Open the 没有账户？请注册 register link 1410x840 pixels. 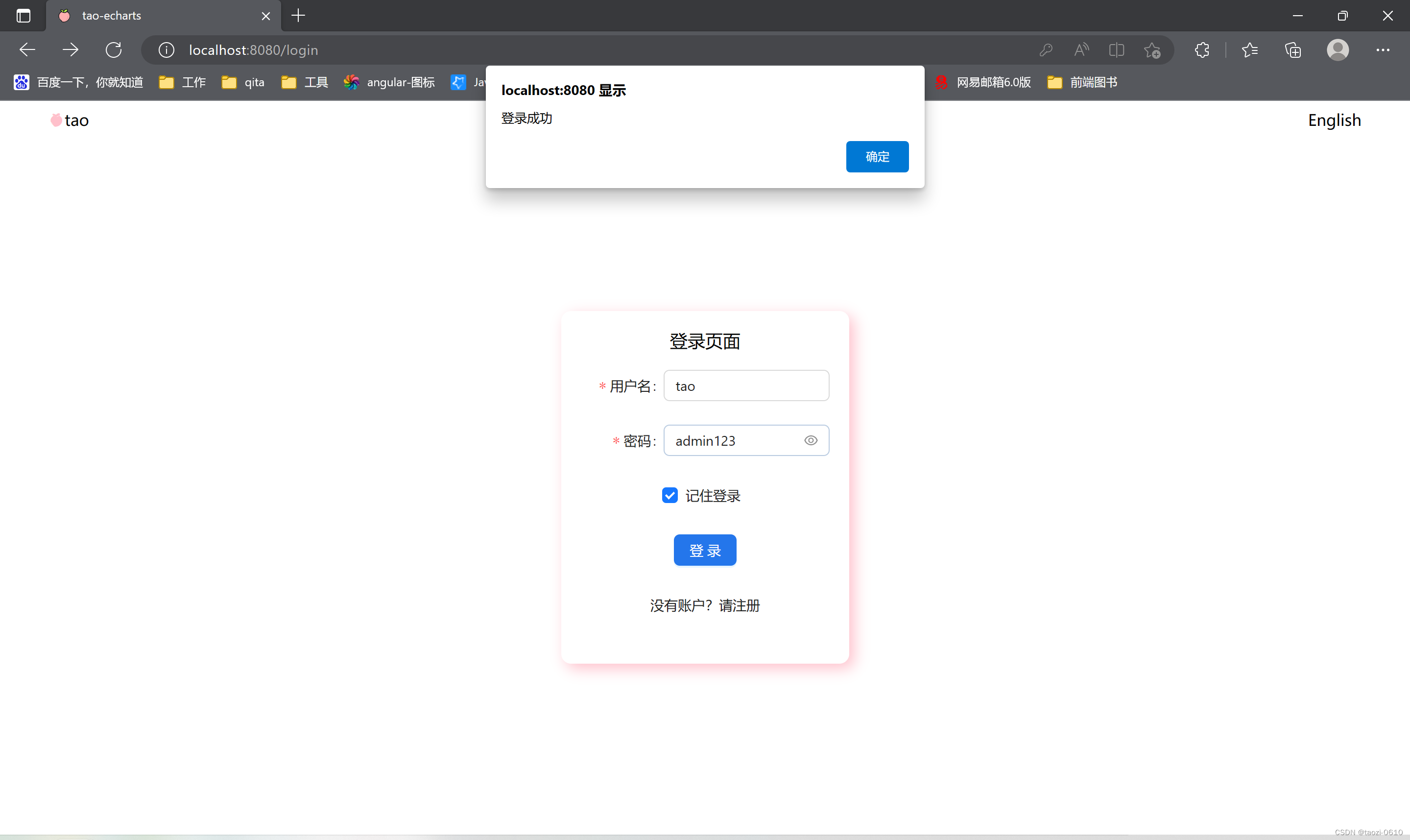(x=704, y=605)
